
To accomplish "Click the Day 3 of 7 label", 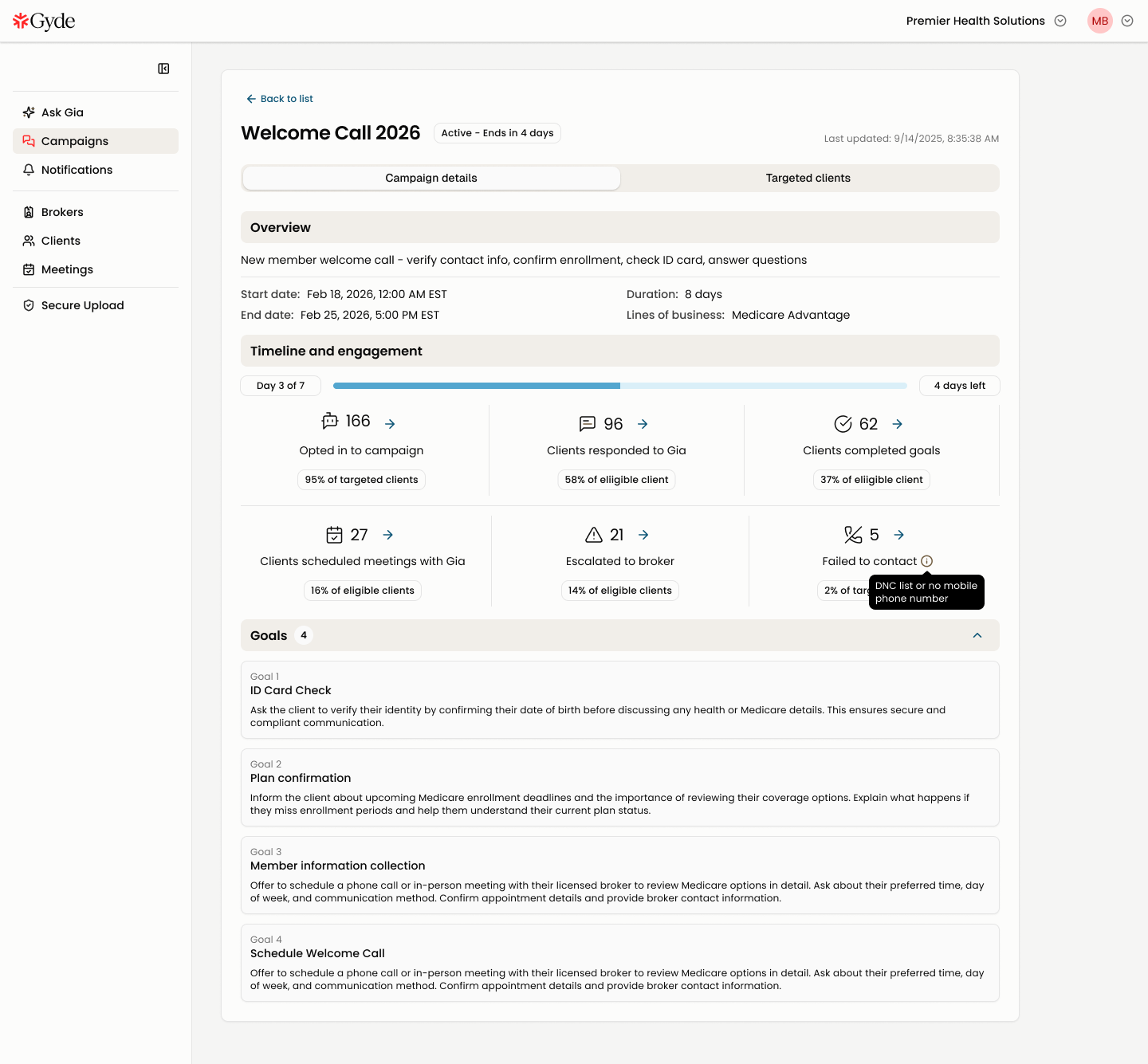I will 281,386.
